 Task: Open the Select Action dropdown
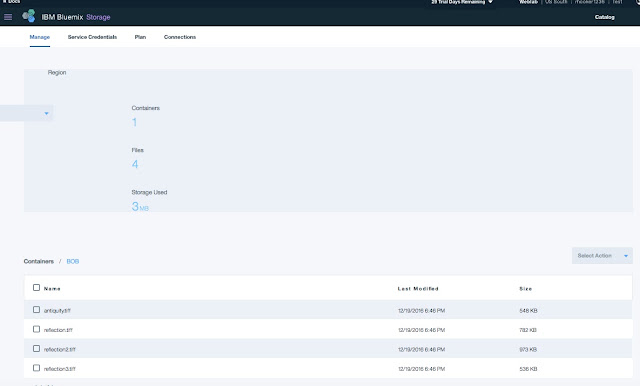point(602,255)
